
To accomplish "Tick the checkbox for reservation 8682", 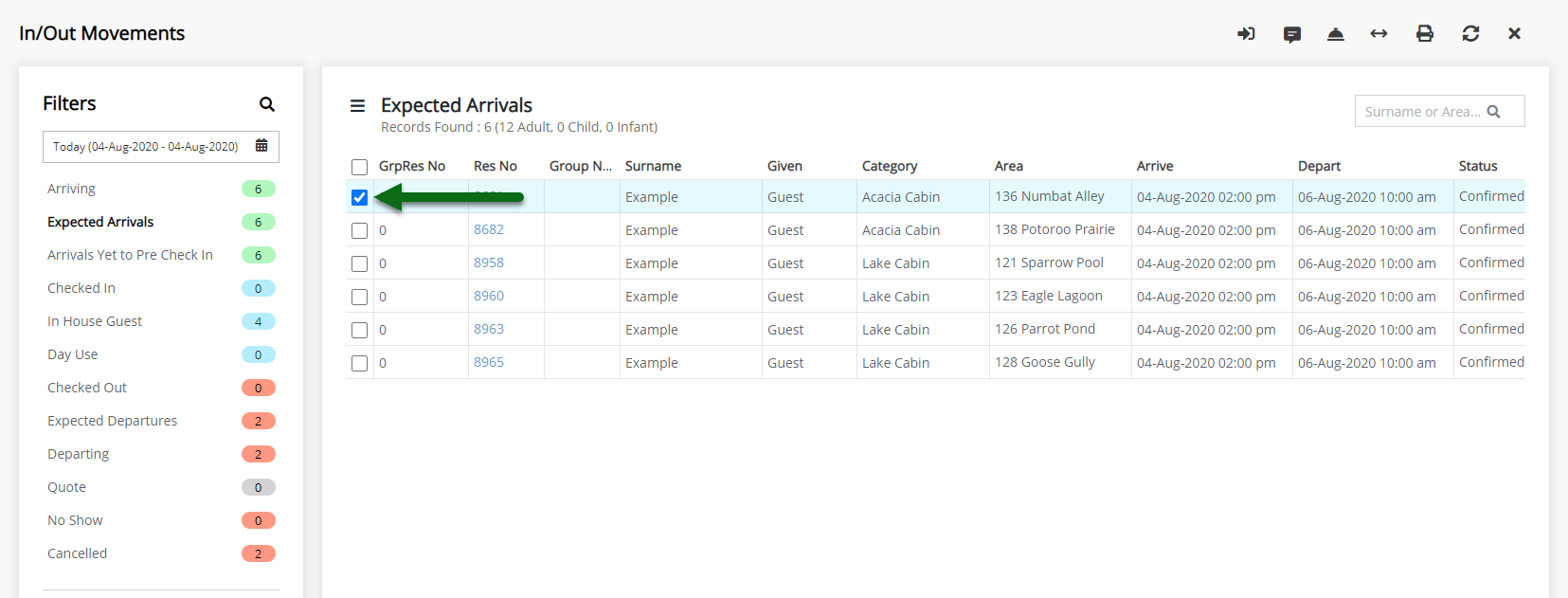I will click(x=359, y=230).
